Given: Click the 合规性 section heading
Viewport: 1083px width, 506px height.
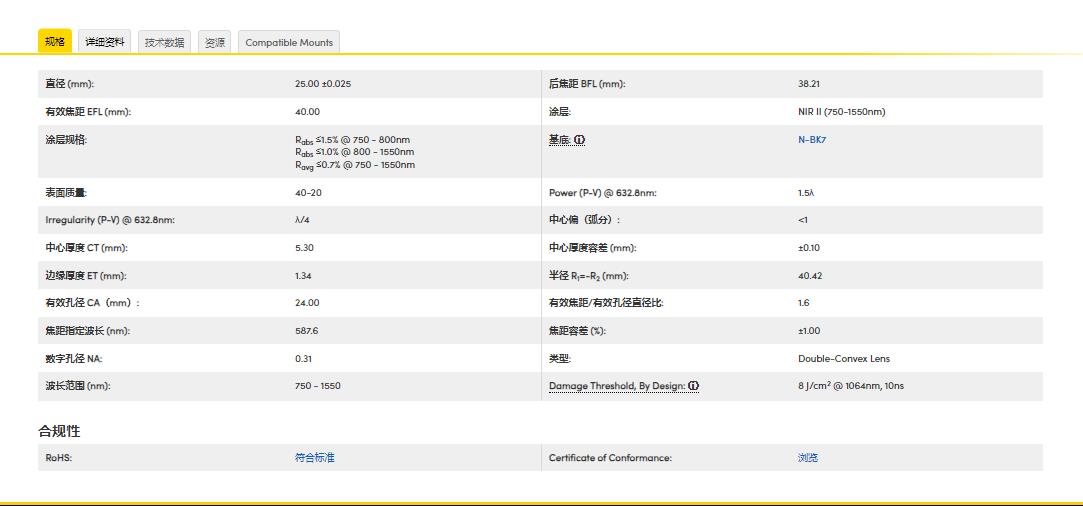Looking at the screenshot, I should (59, 431).
